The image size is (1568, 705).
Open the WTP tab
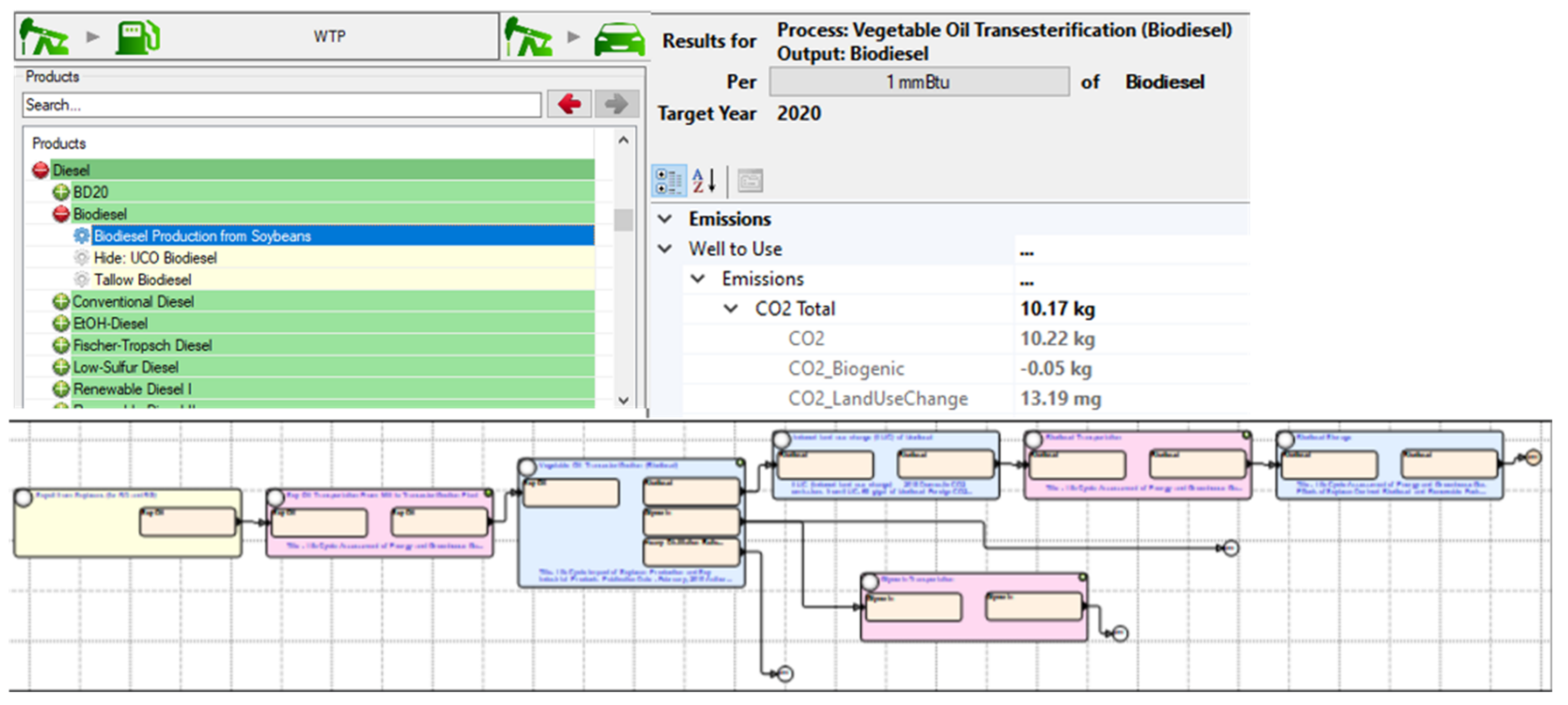pos(329,37)
